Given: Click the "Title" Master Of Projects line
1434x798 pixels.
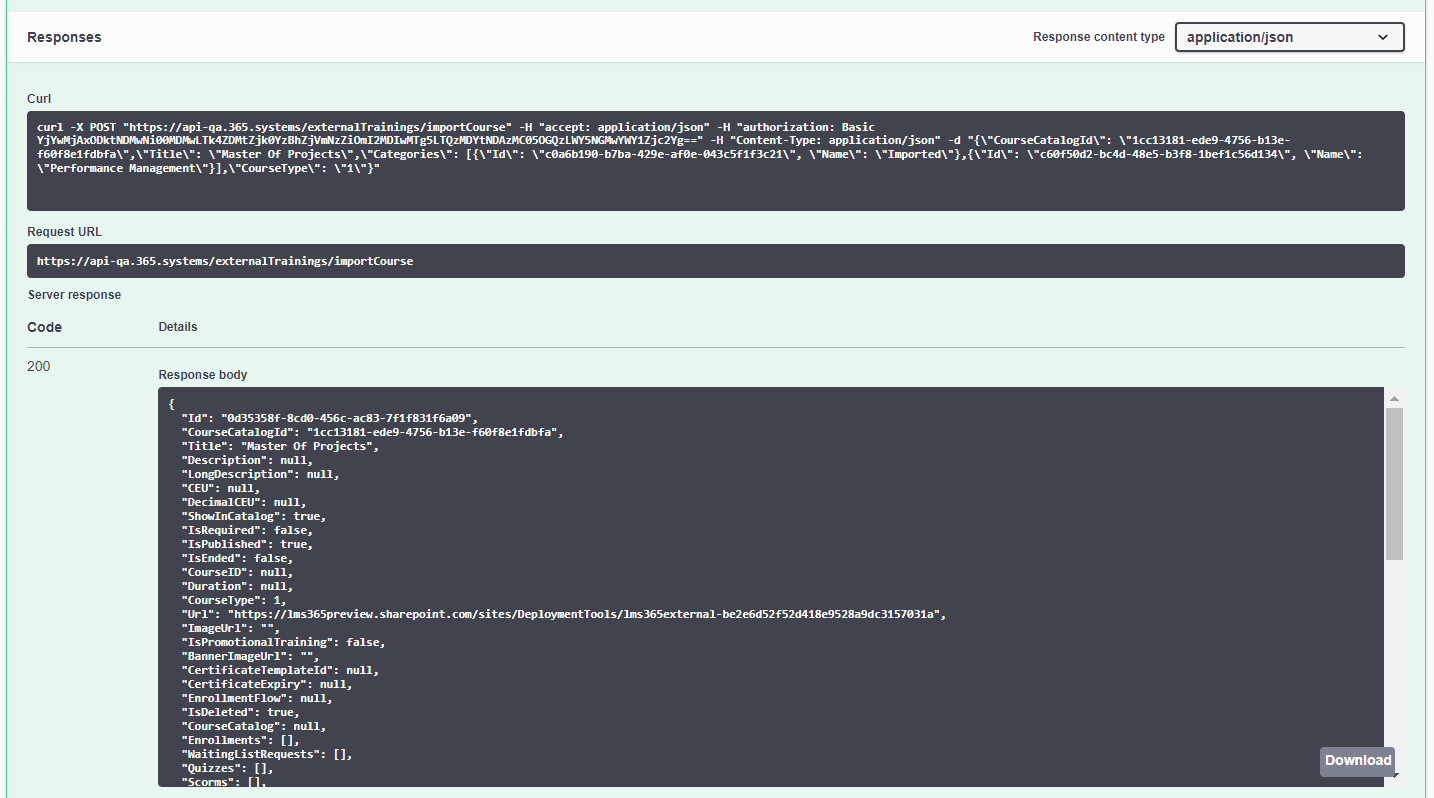Looking at the screenshot, I should (280, 446).
